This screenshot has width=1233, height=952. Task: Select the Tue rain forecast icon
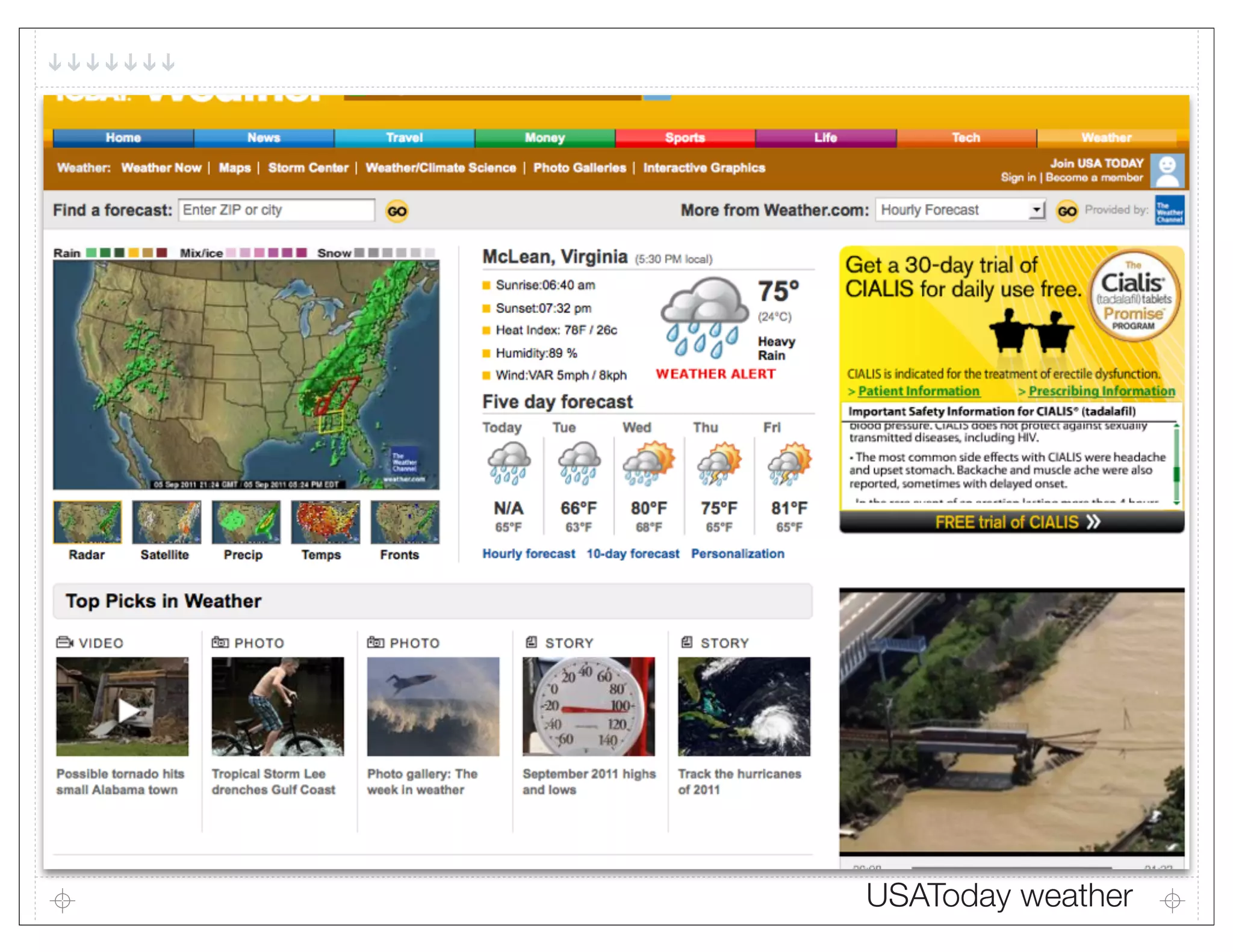click(579, 463)
